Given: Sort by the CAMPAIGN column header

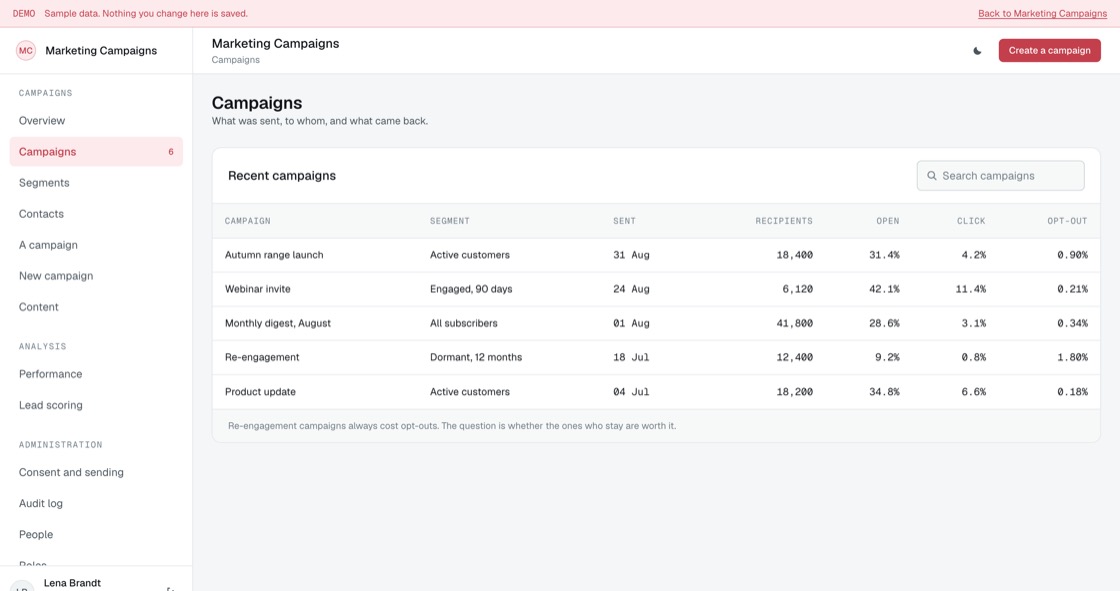Looking at the screenshot, I should [x=248, y=221].
